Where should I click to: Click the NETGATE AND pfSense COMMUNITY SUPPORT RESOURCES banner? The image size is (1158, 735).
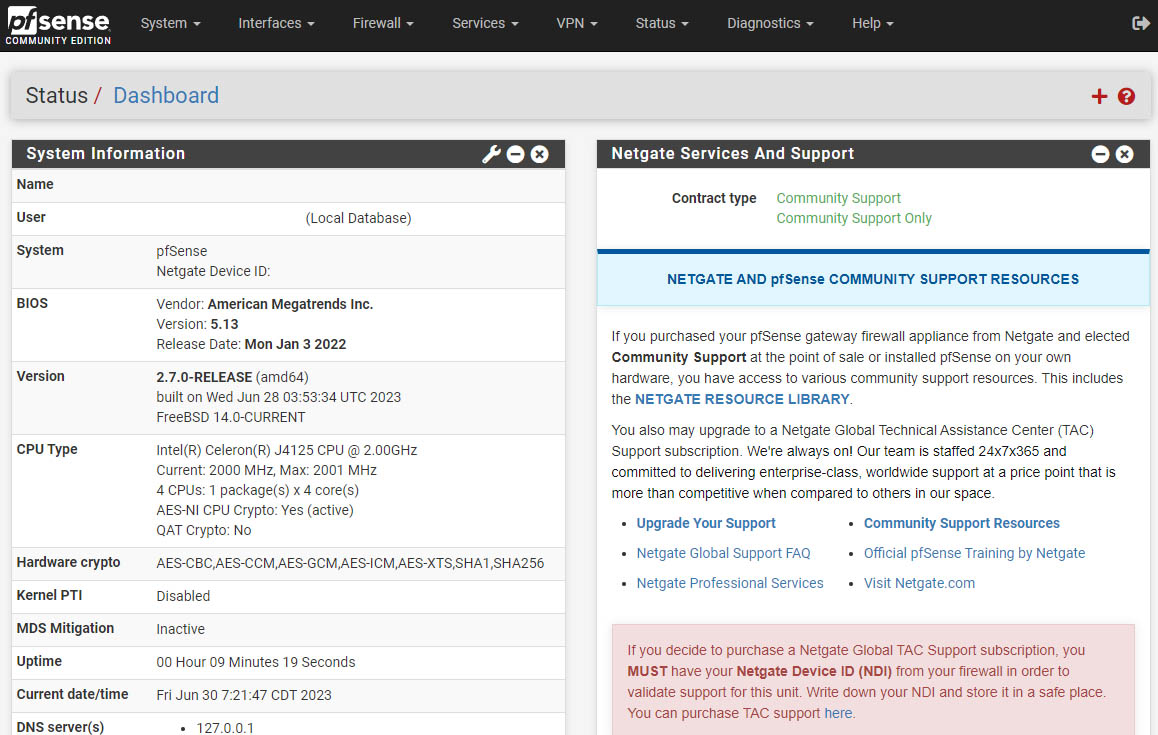(873, 279)
